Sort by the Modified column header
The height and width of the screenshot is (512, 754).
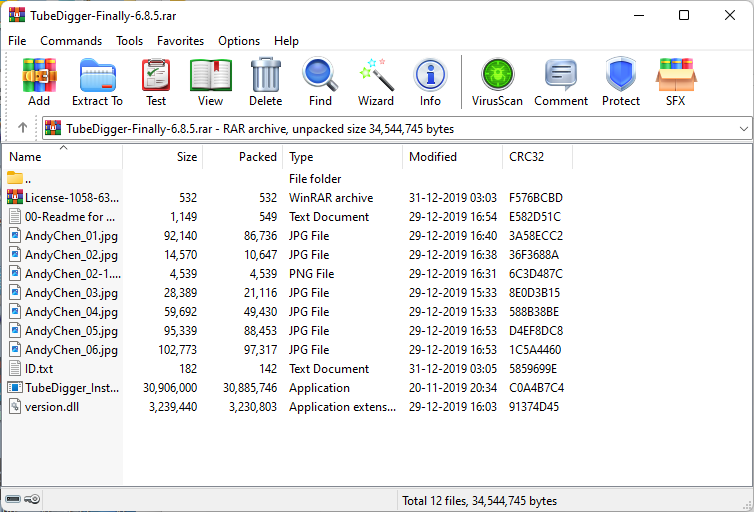click(453, 157)
